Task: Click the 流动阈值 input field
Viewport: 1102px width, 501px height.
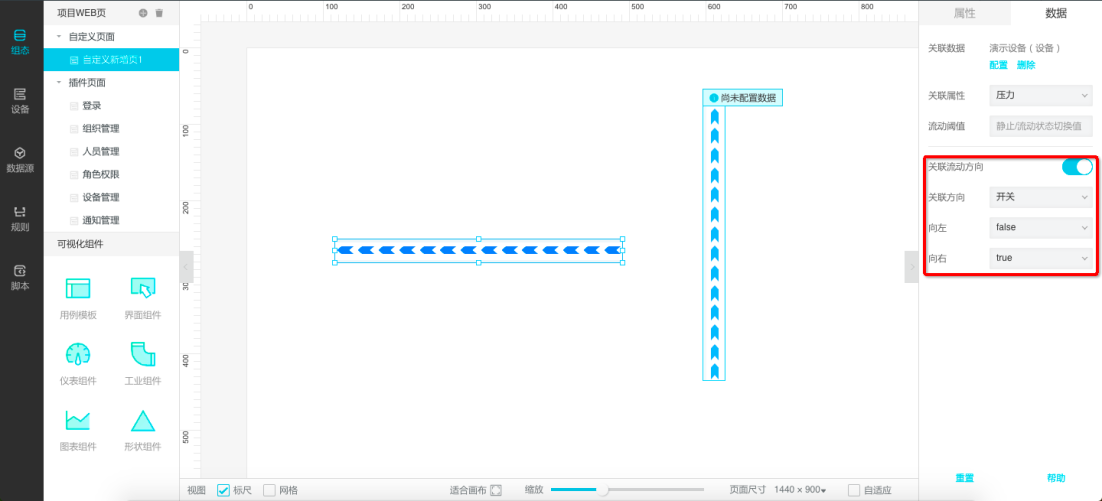Action: coord(1041,126)
